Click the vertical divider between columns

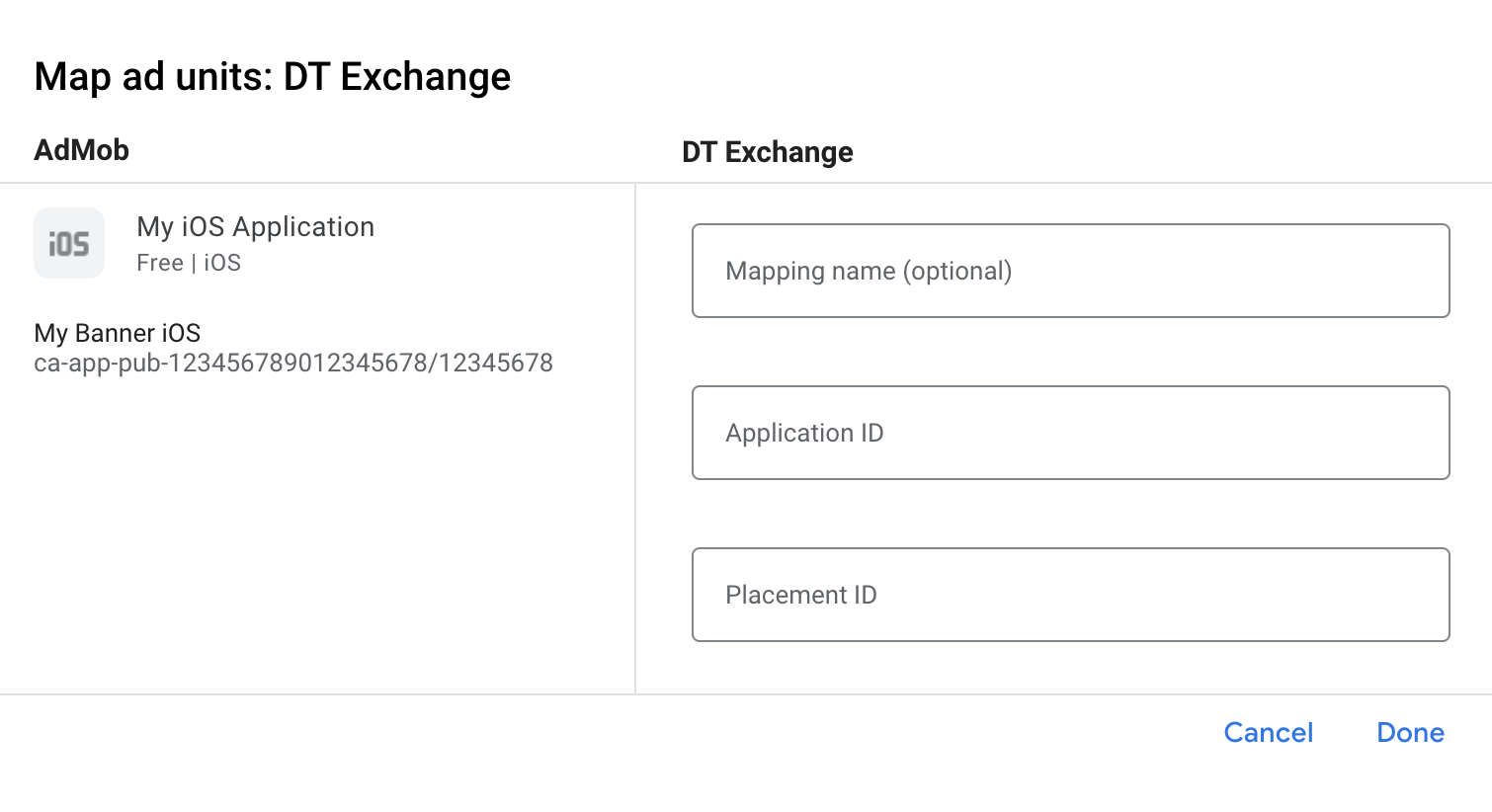(x=635, y=445)
